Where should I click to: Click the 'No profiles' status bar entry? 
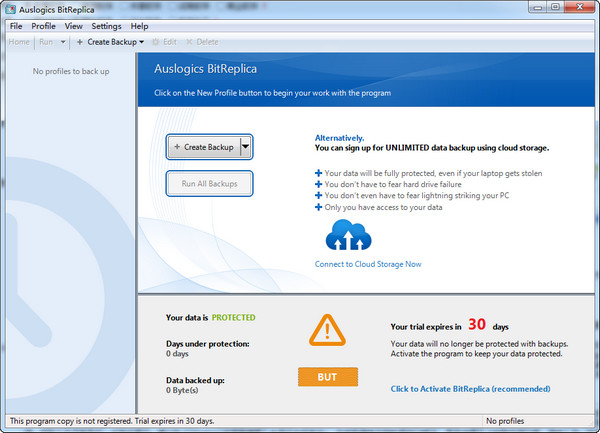pyautogui.click(x=505, y=421)
